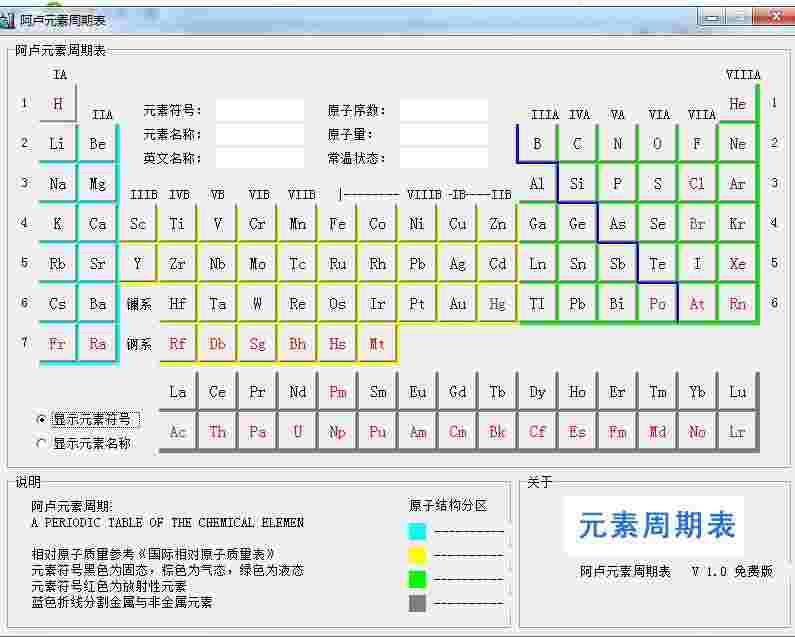795x637 pixels.
Task: Click the 镧系 lanthanide label
Action: point(138,304)
